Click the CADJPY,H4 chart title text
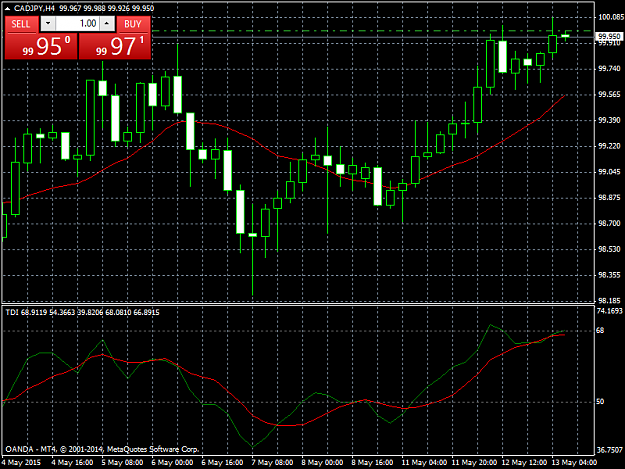 coord(34,8)
